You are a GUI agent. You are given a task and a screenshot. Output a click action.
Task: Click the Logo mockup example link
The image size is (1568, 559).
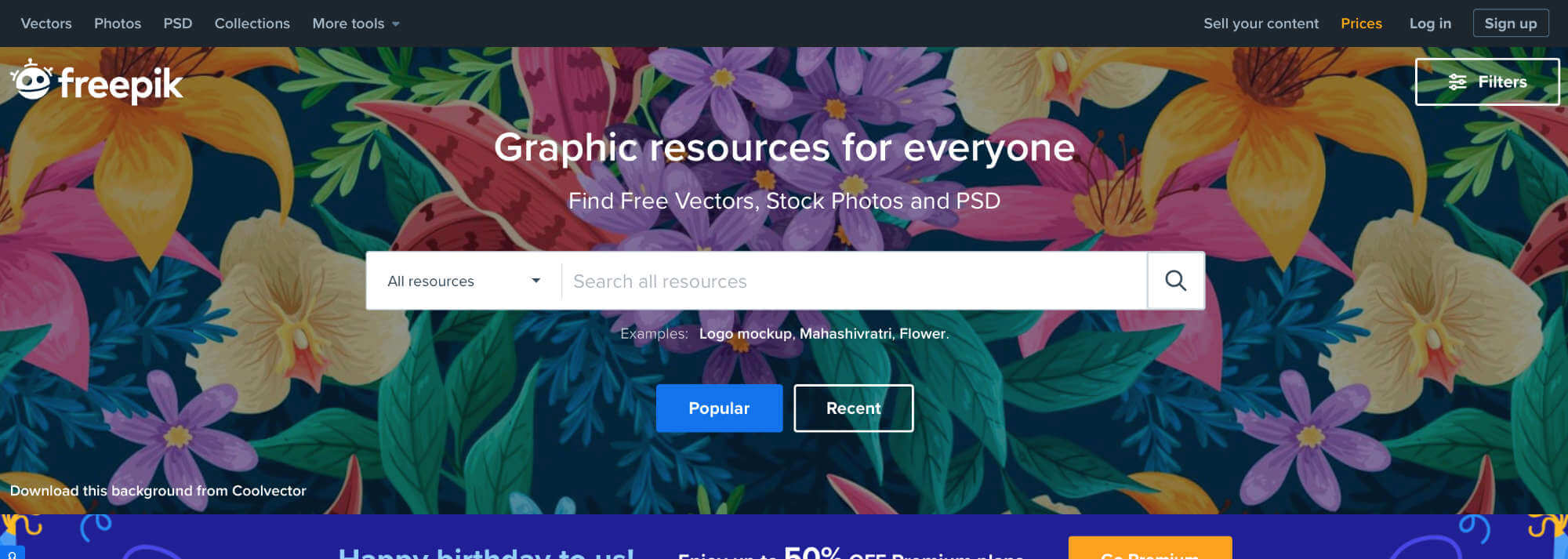pos(745,334)
